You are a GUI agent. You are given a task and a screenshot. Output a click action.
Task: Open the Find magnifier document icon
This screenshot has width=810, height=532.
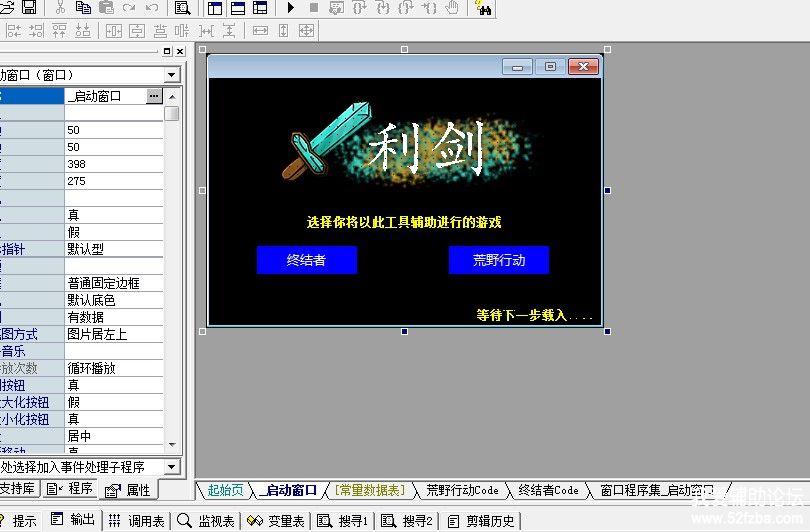[x=182, y=8]
